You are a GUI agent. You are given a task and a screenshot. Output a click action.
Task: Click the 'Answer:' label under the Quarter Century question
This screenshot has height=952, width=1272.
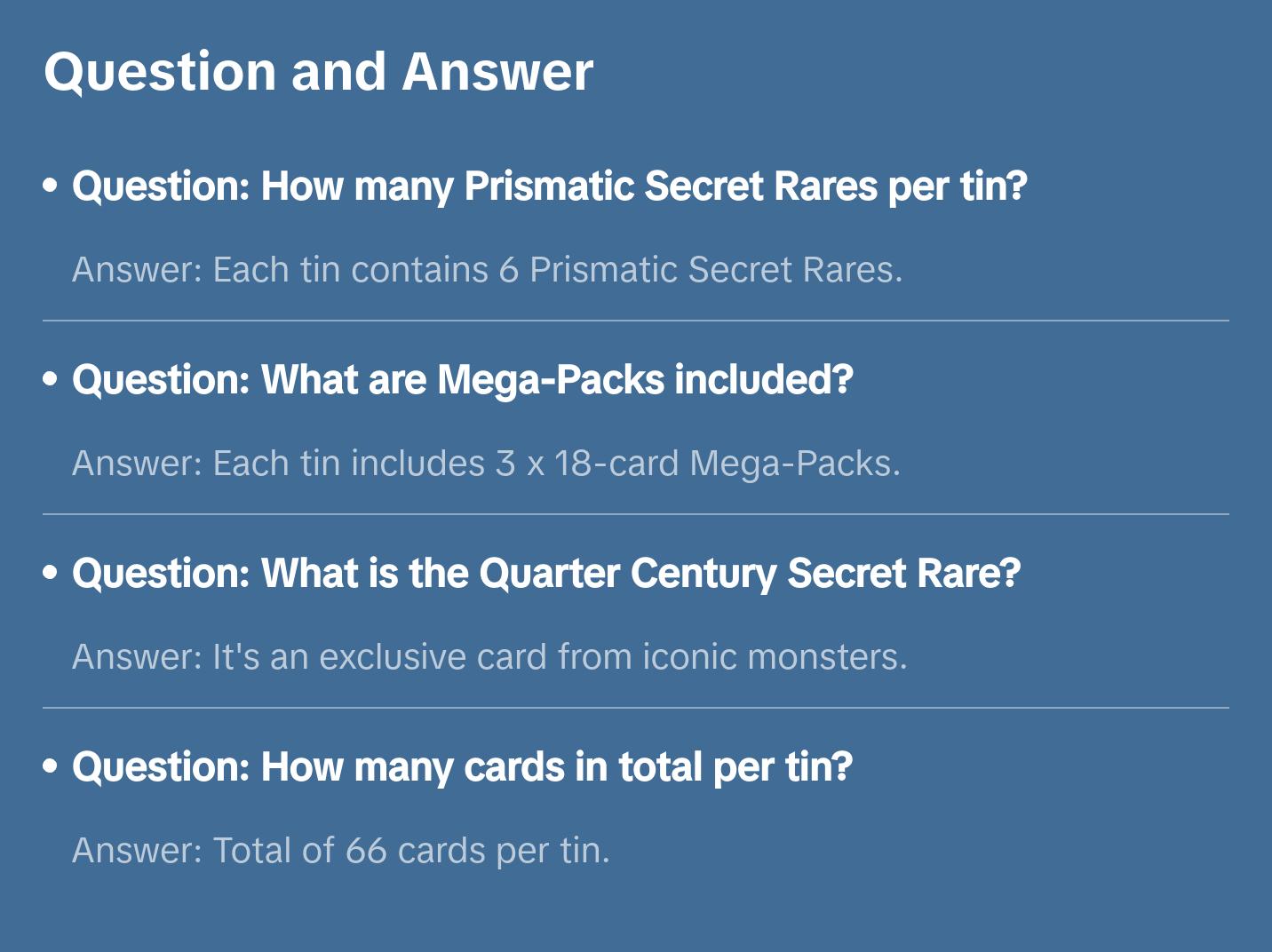pyautogui.click(x=138, y=657)
